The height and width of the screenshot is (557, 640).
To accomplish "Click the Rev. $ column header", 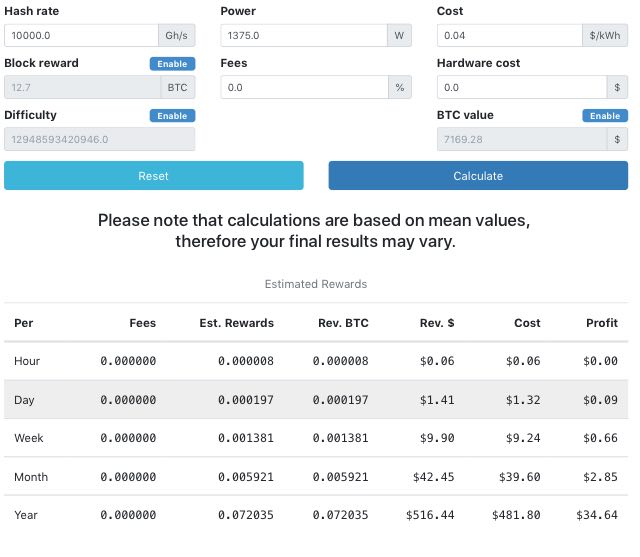I will pyautogui.click(x=437, y=323).
